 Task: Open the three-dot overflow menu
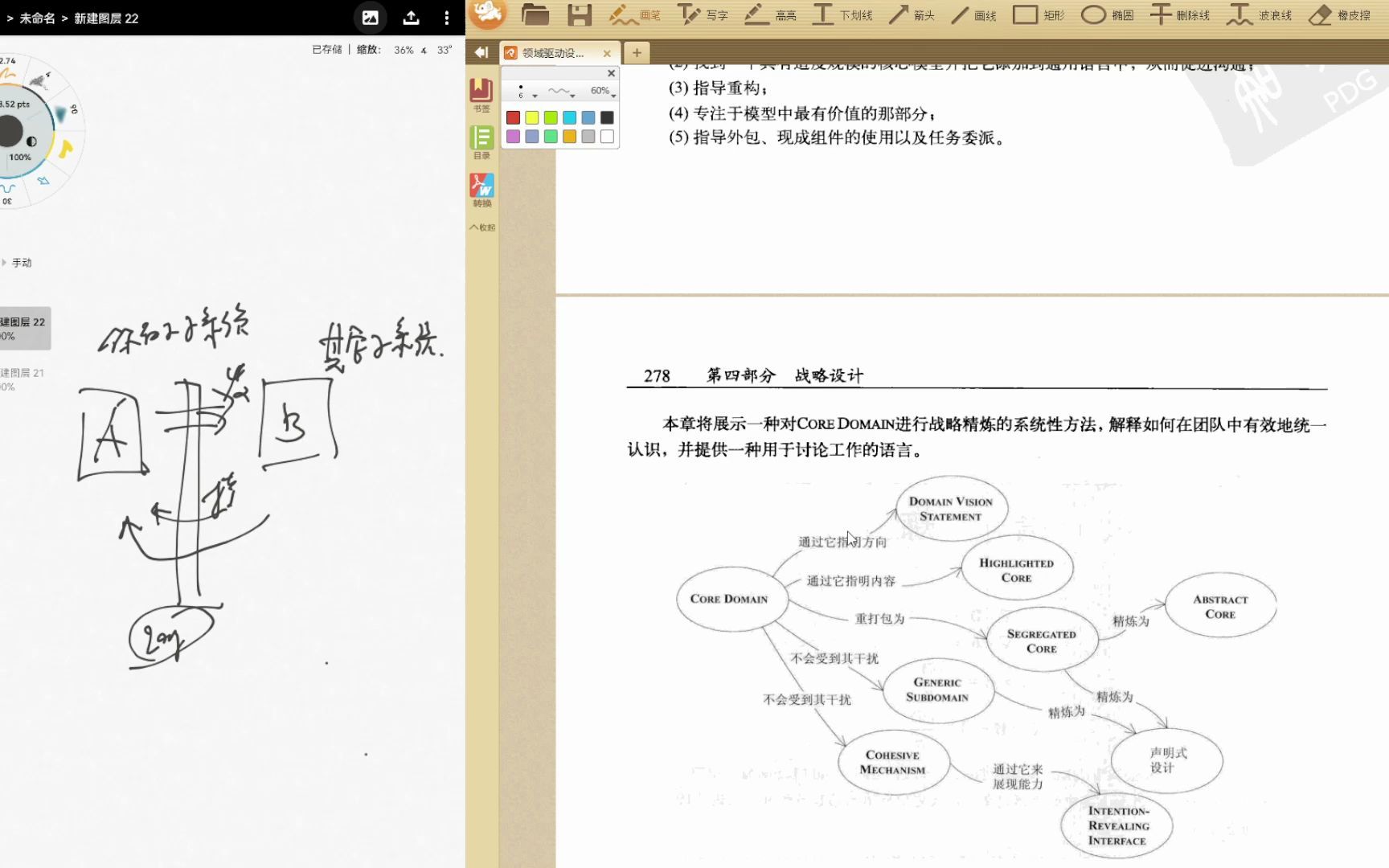pos(447,17)
